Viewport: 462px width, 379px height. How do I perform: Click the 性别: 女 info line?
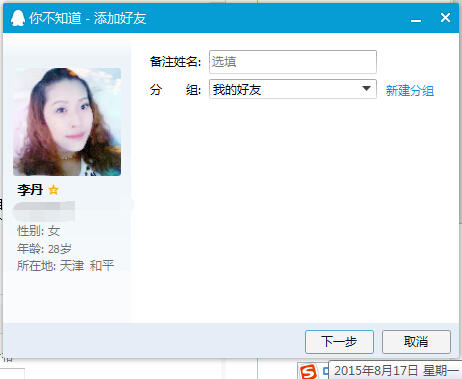38,231
